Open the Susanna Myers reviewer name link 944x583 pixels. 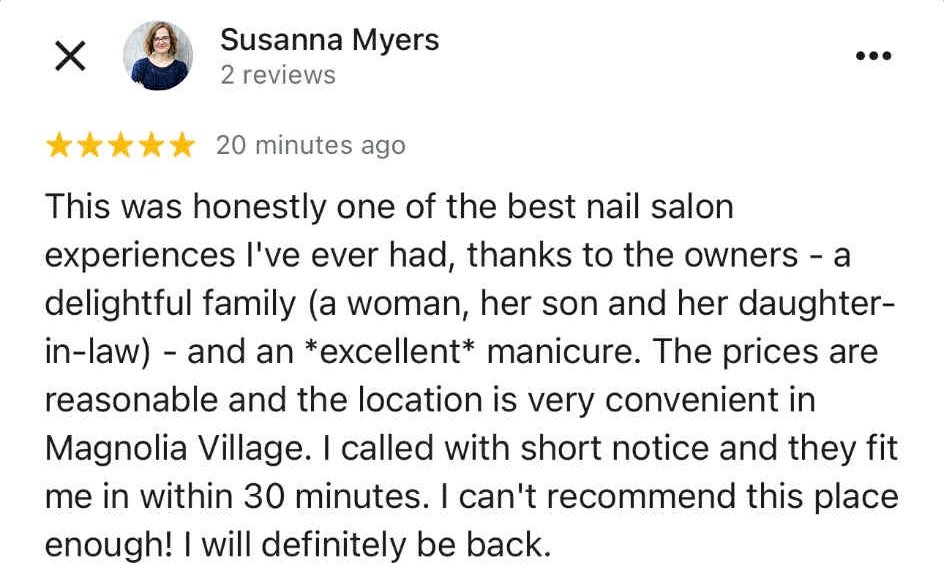coord(329,40)
